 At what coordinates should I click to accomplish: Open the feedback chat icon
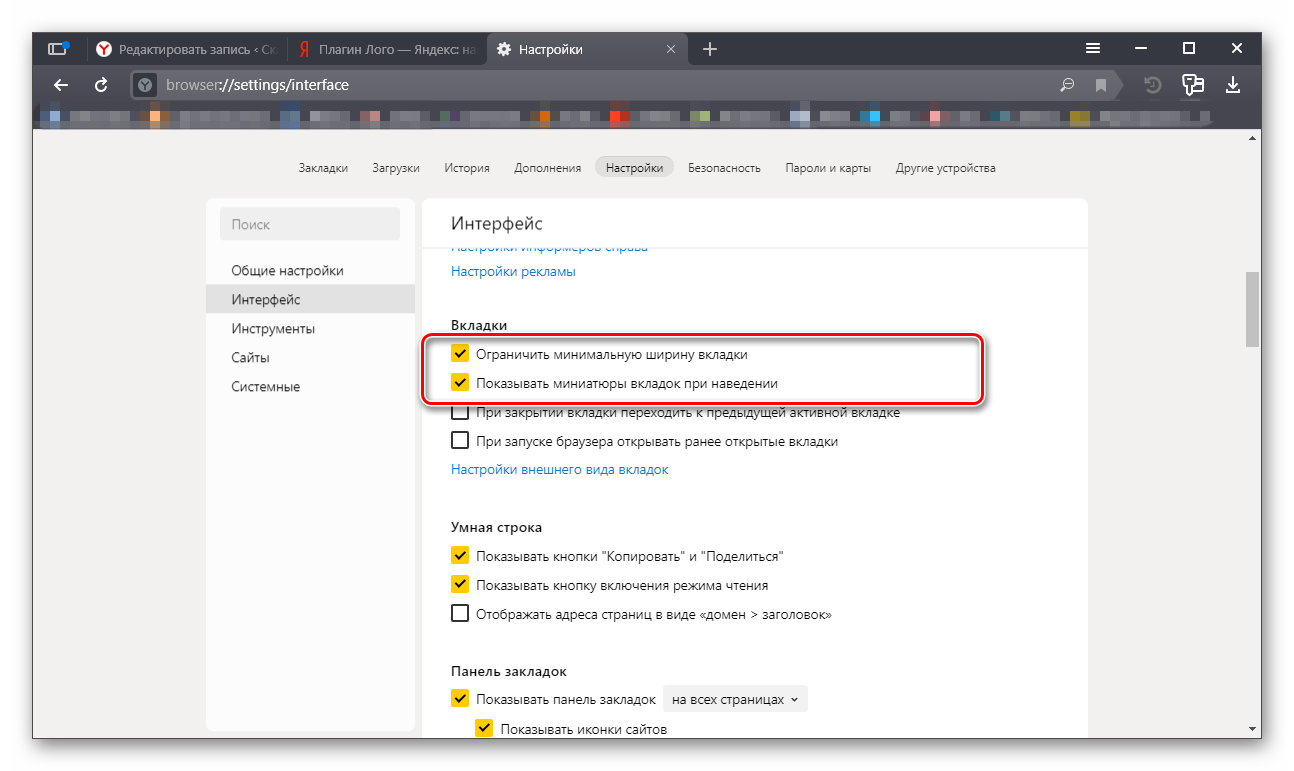pos(1192,86)
